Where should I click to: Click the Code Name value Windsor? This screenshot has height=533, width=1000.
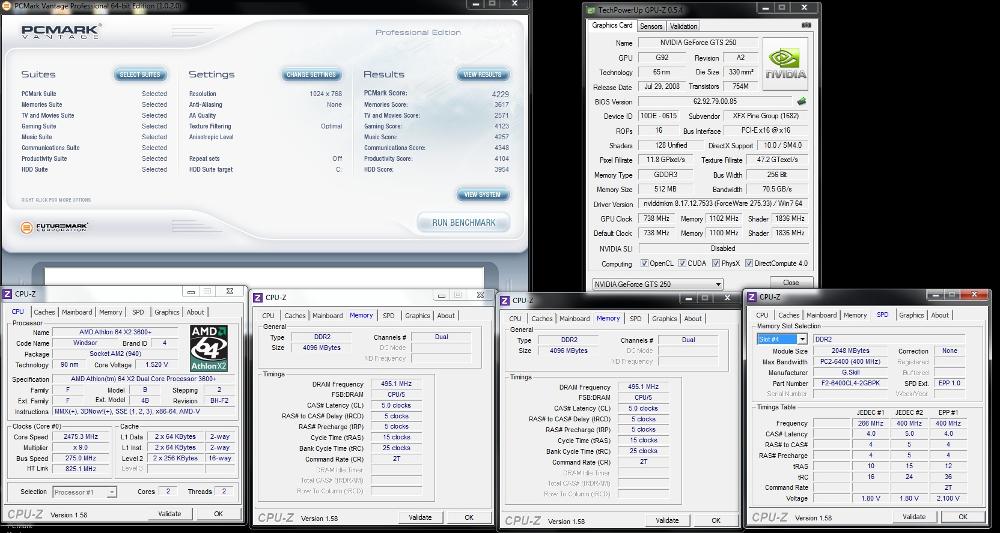tap(84, 343)
